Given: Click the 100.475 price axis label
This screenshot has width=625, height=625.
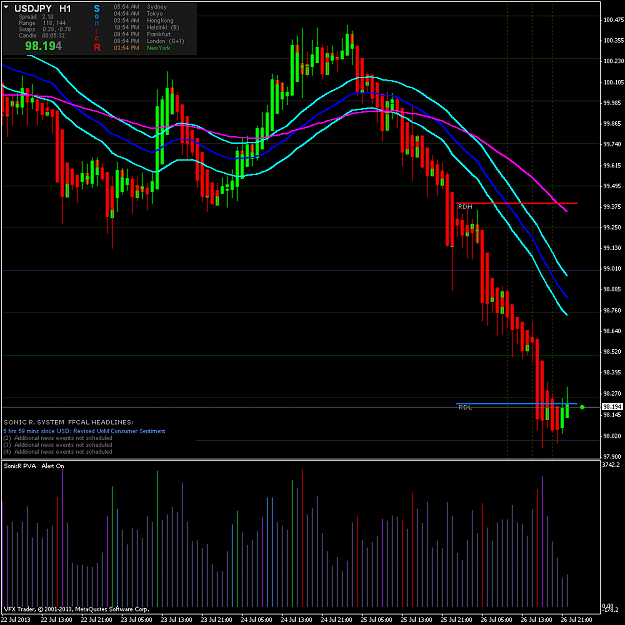Looking at the screenshot, I should pos(613,20).
